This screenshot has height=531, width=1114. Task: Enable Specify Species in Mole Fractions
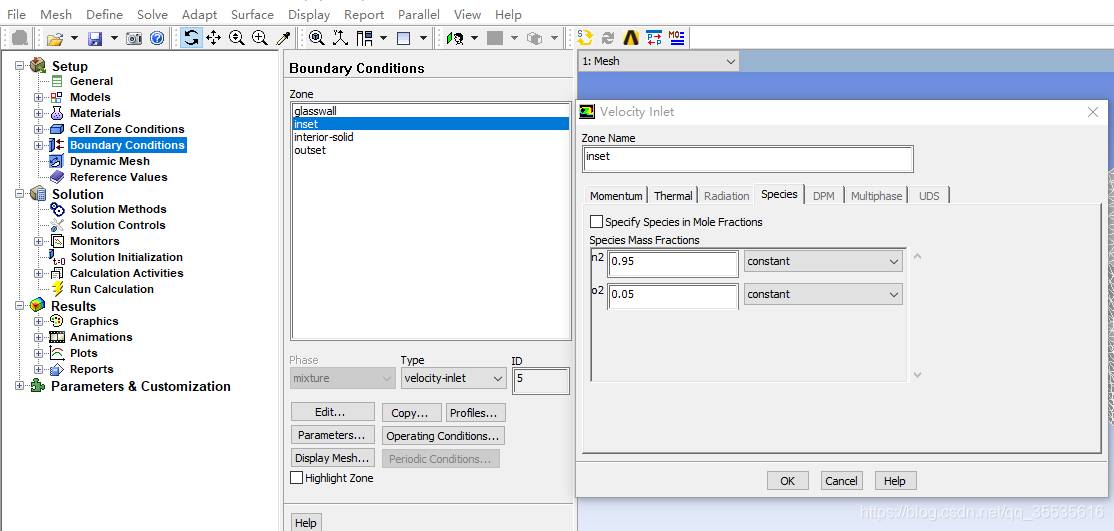[x=596, y=222]
